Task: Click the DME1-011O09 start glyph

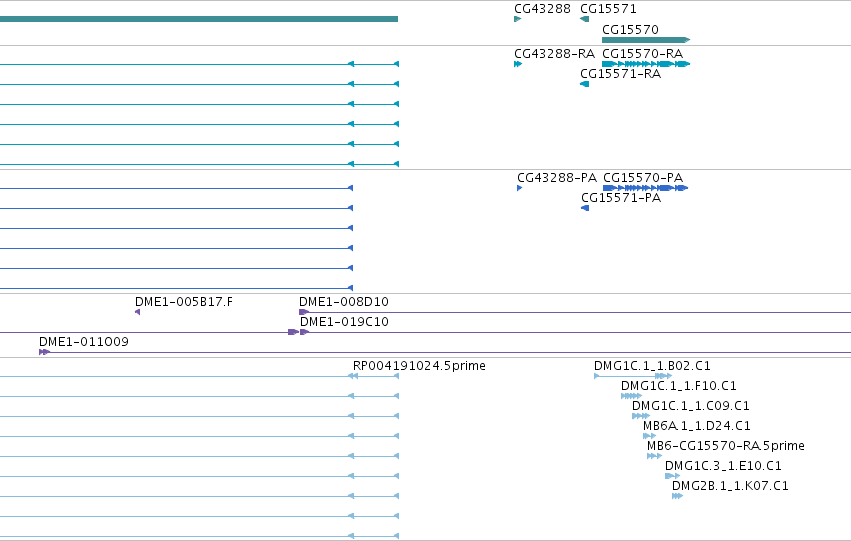Action: 45,352
